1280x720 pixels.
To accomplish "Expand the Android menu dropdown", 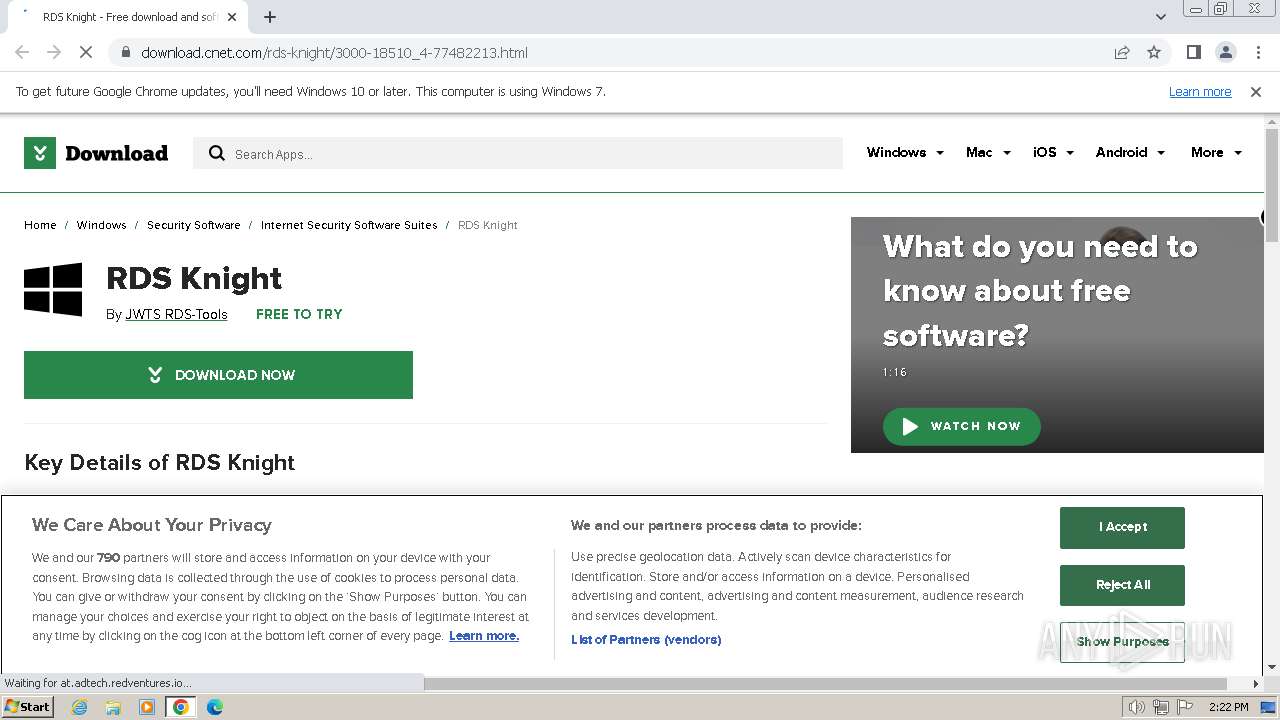I will coord(1130,152).
